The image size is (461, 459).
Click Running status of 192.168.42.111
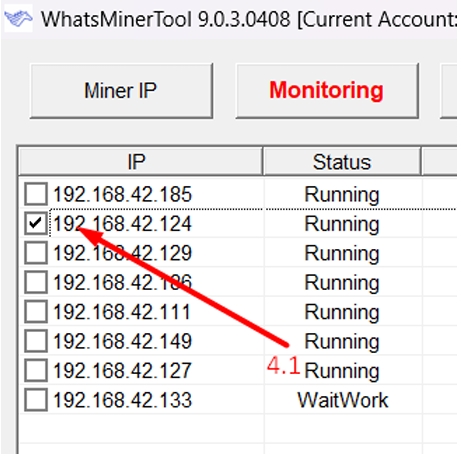tap(342, 313)
